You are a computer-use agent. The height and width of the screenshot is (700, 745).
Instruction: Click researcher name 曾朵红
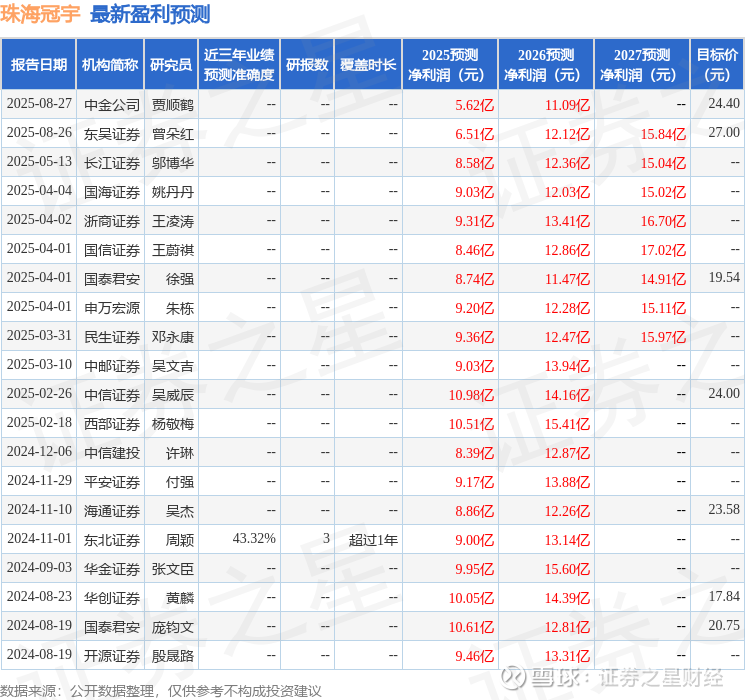pos(173,134)
